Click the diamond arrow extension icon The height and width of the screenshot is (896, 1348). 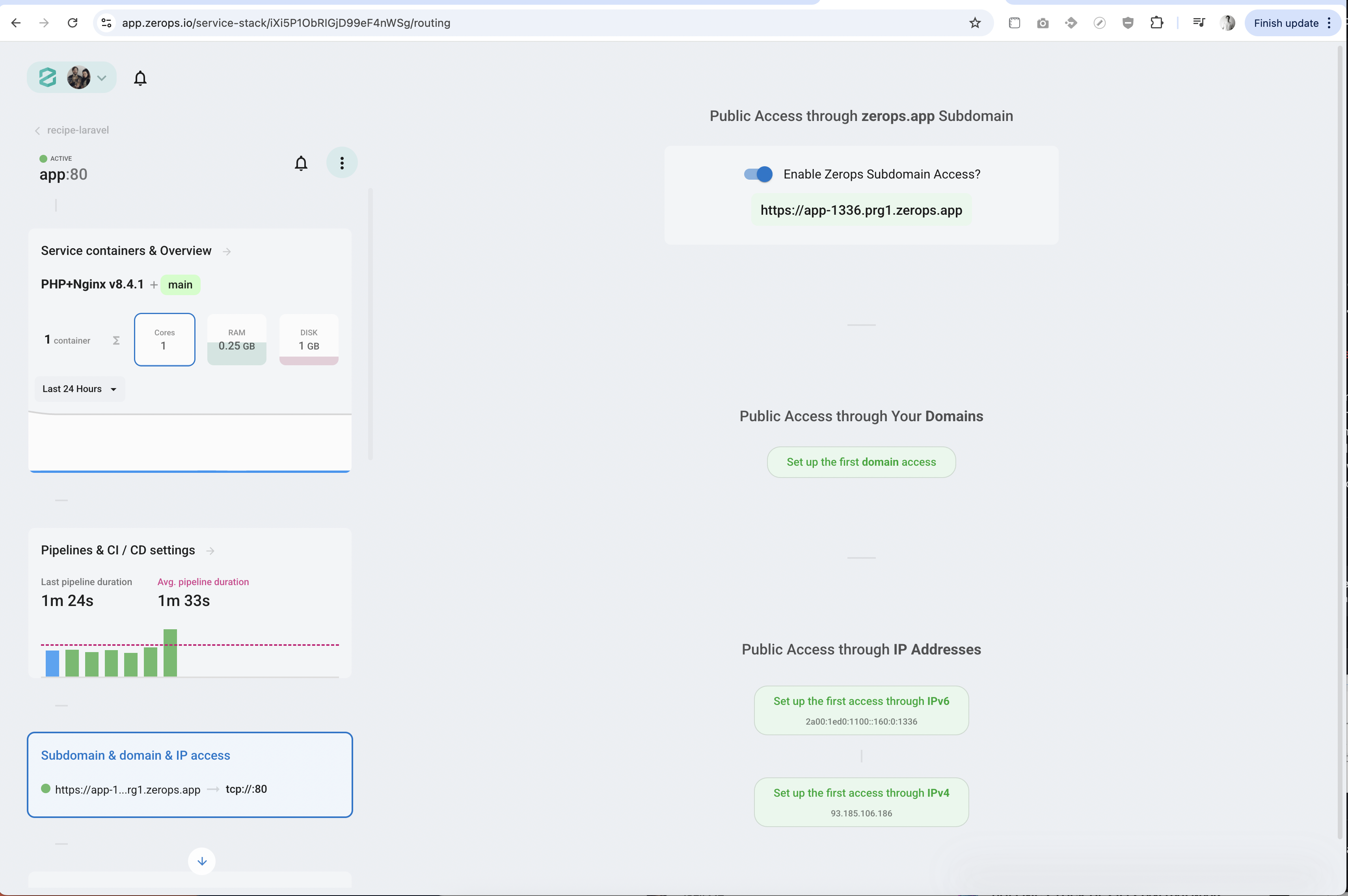tap(1071, 23)
